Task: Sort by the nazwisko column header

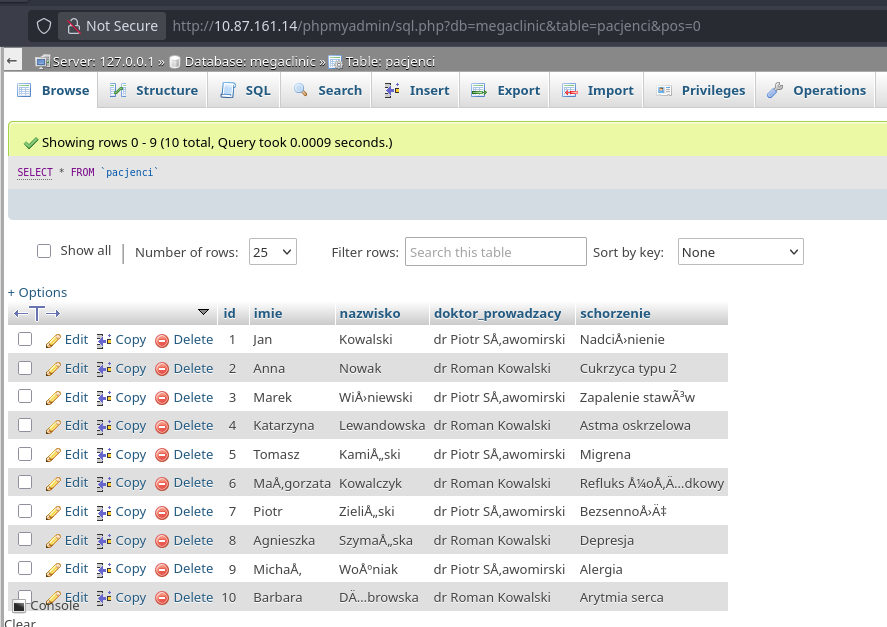Action: click(x=369, y=314)
